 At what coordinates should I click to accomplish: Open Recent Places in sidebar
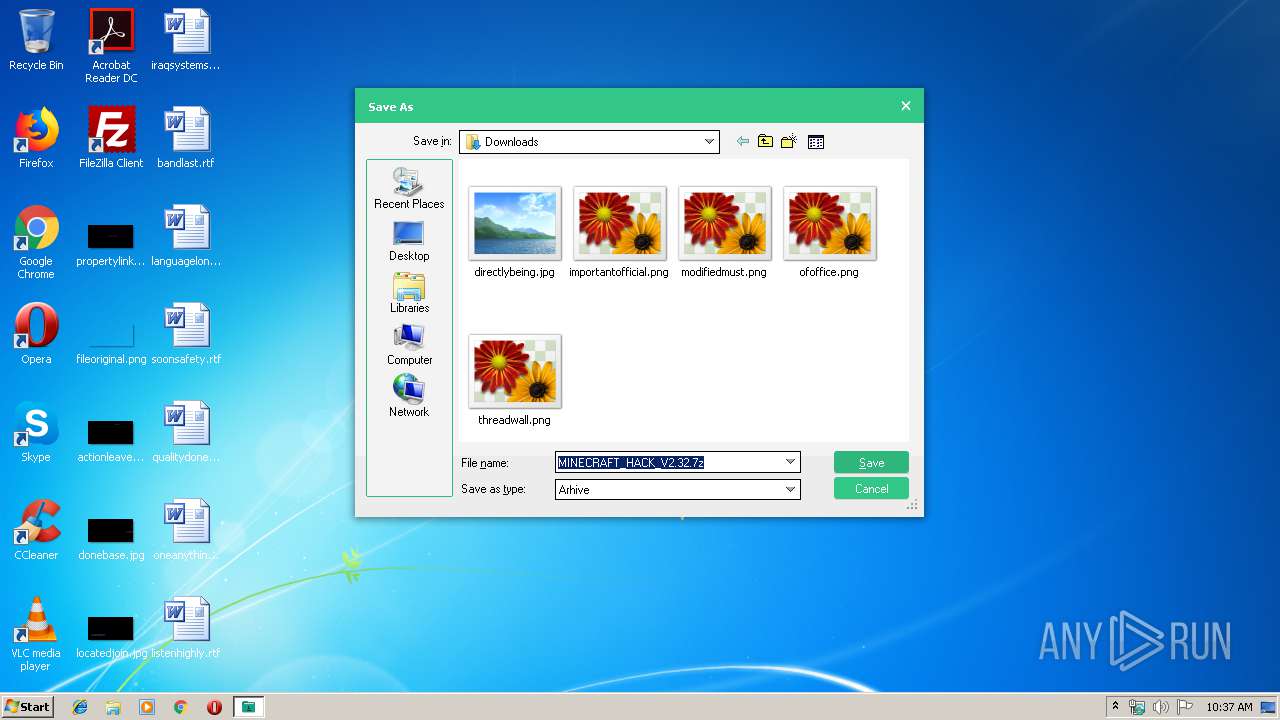pos(409,188)
